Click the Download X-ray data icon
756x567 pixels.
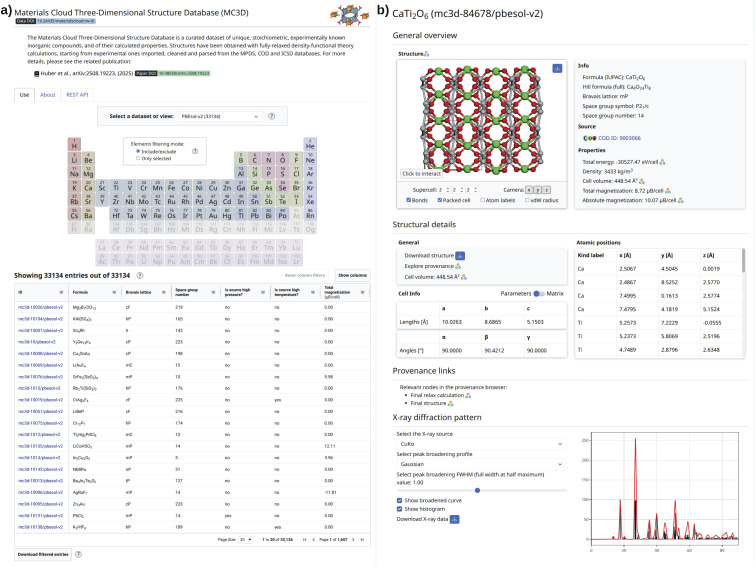455,519
